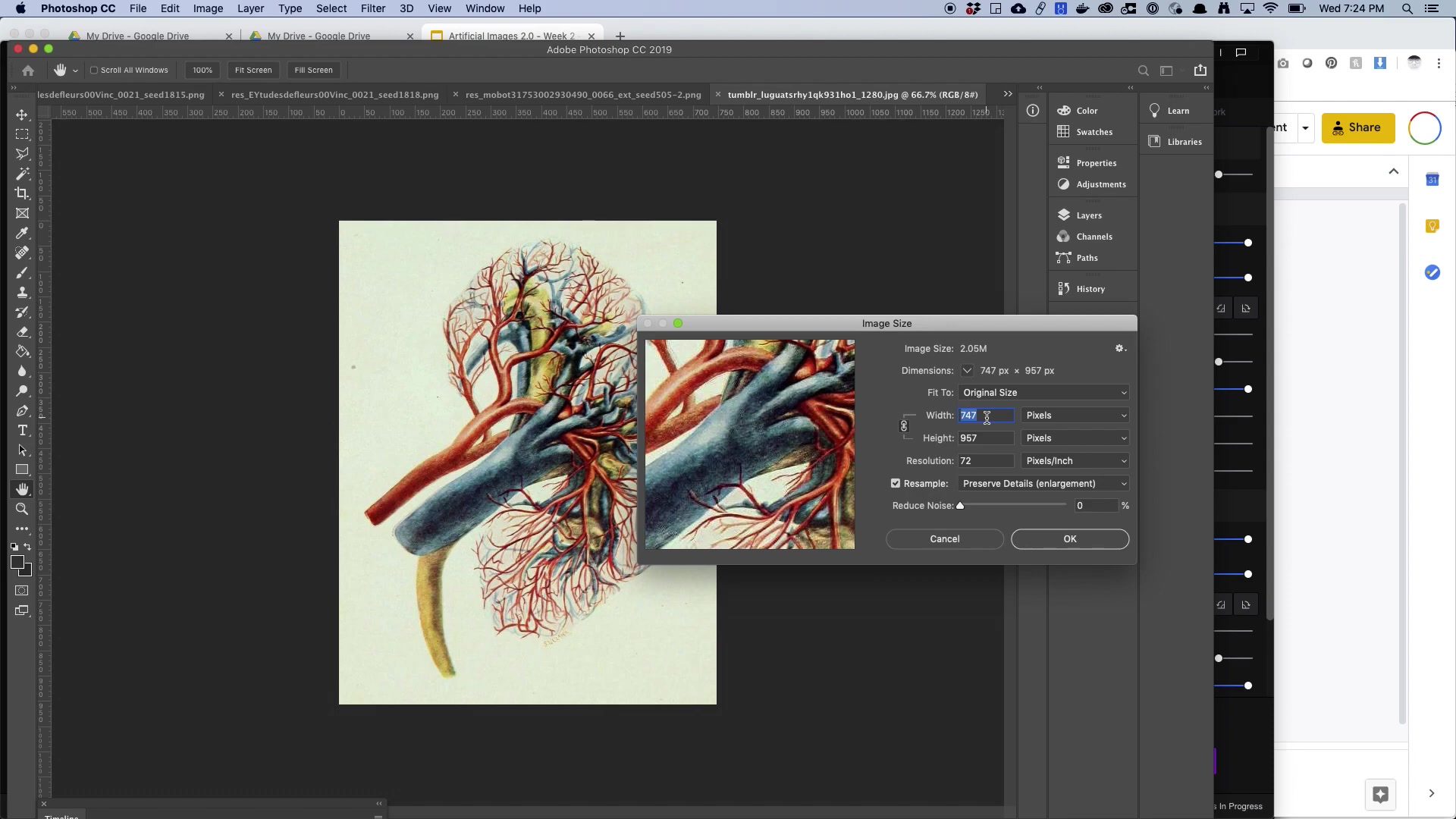The height and width of the screenshot is (819, 1456).
Task: Expand the Dimensions unit chevron
Action: click(x=967, y=371)
